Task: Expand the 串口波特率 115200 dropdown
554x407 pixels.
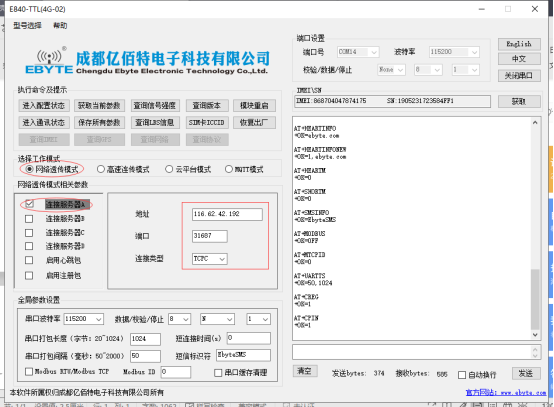Action: pyautogui.click(x=84, y=319)
